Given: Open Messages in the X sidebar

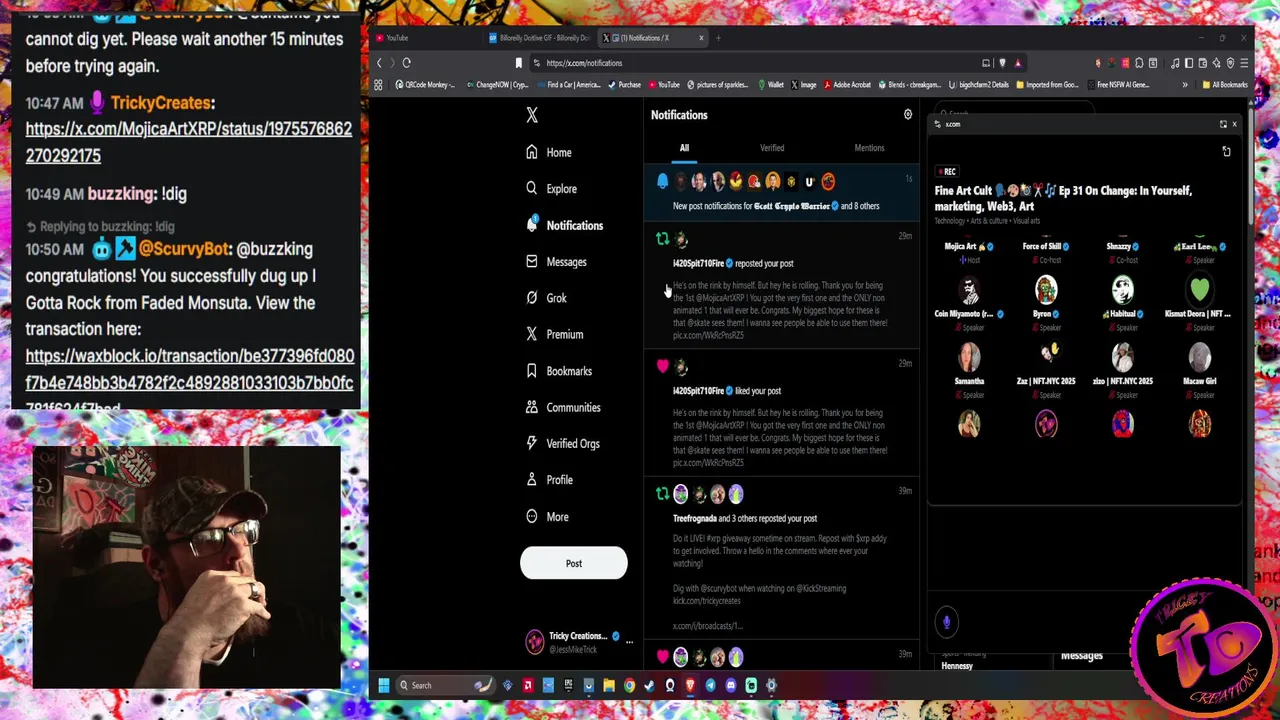Looking at the screenshot, I should pyautogui.click(x=556, y=261).
